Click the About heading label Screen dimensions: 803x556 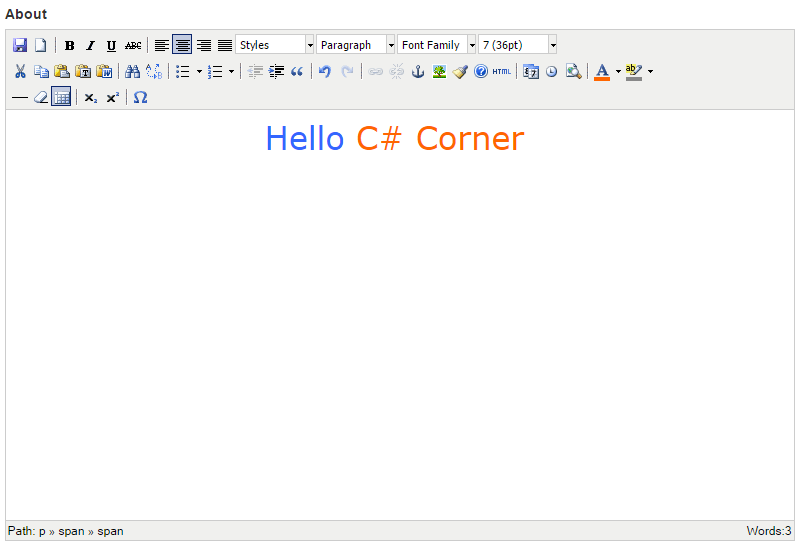click(x=26, y=14)
